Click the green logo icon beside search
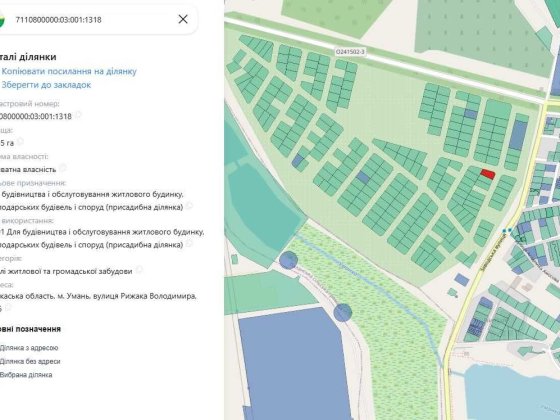The image size is (560, 420). [x=2, y=19]
